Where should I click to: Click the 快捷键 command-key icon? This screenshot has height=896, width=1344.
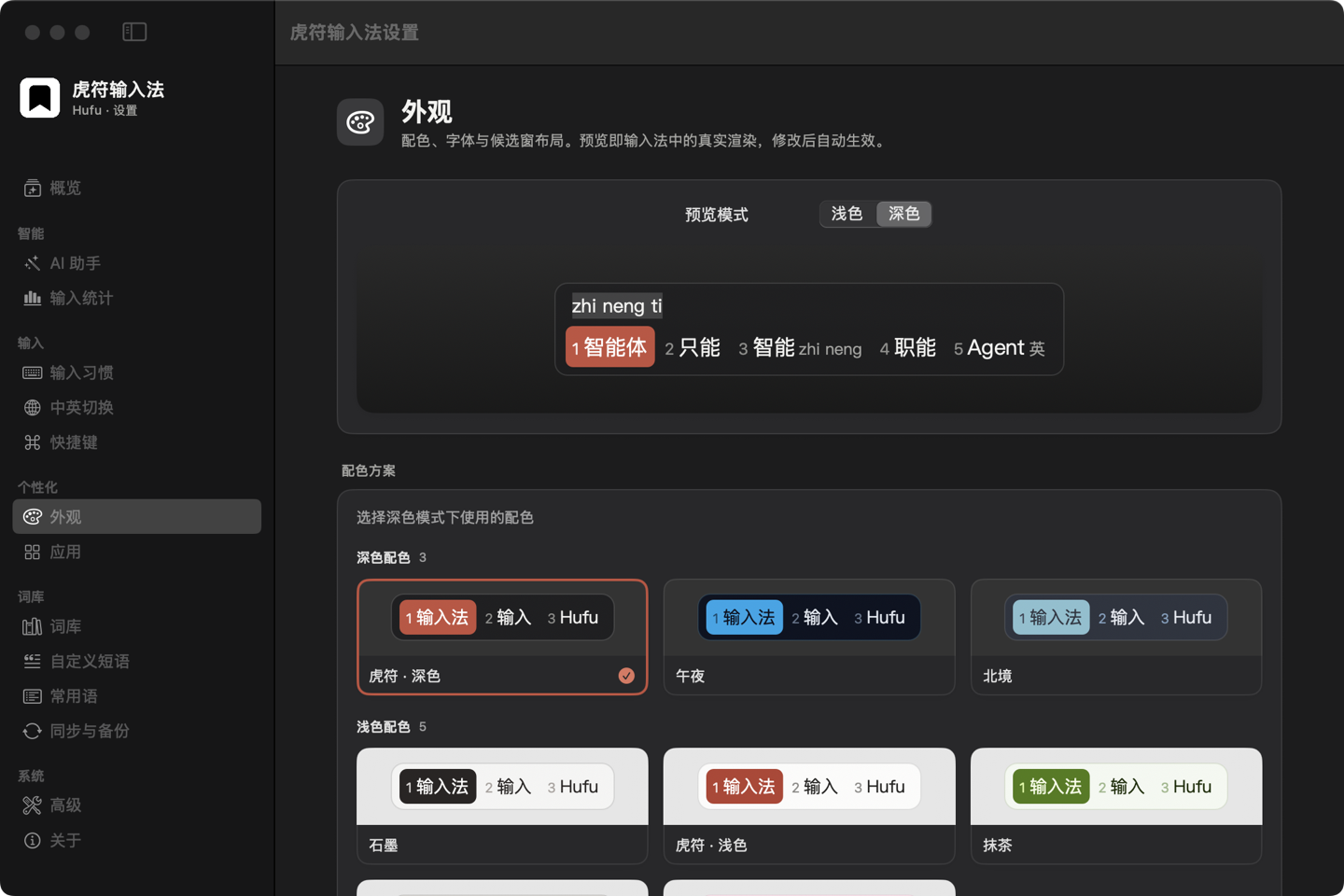pyautogui.click(x=32, y=442)
